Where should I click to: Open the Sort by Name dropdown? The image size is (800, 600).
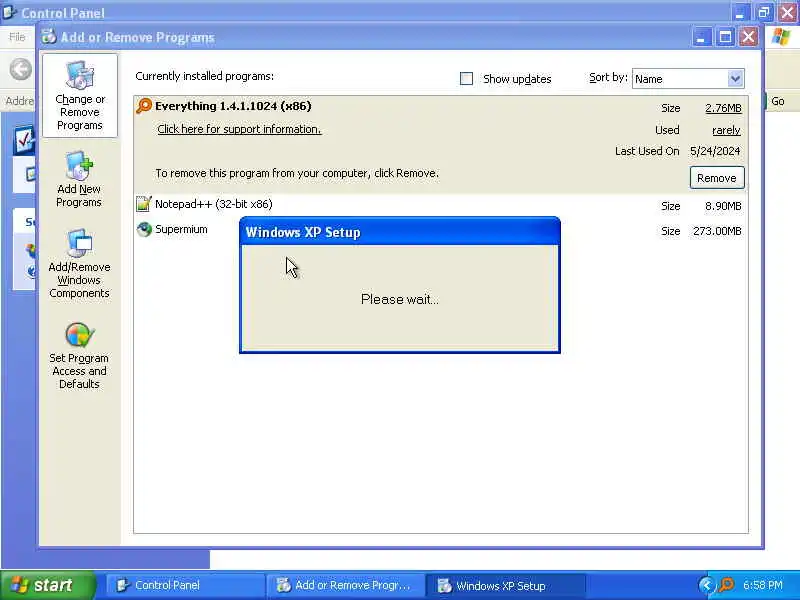pos(688,79)
